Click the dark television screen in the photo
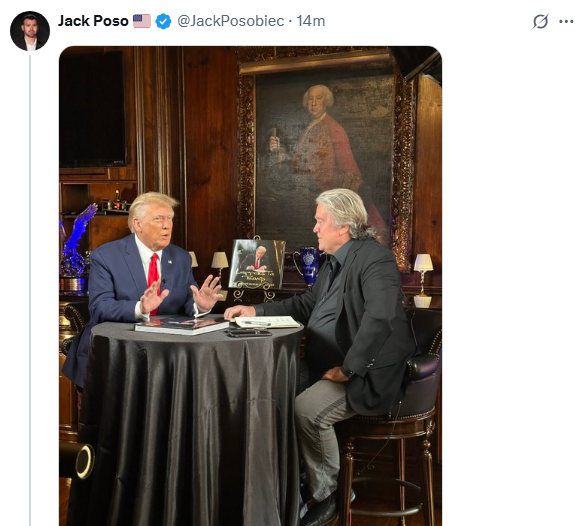The width and height of the screenshot is (583, 526). tap(93, 109)
